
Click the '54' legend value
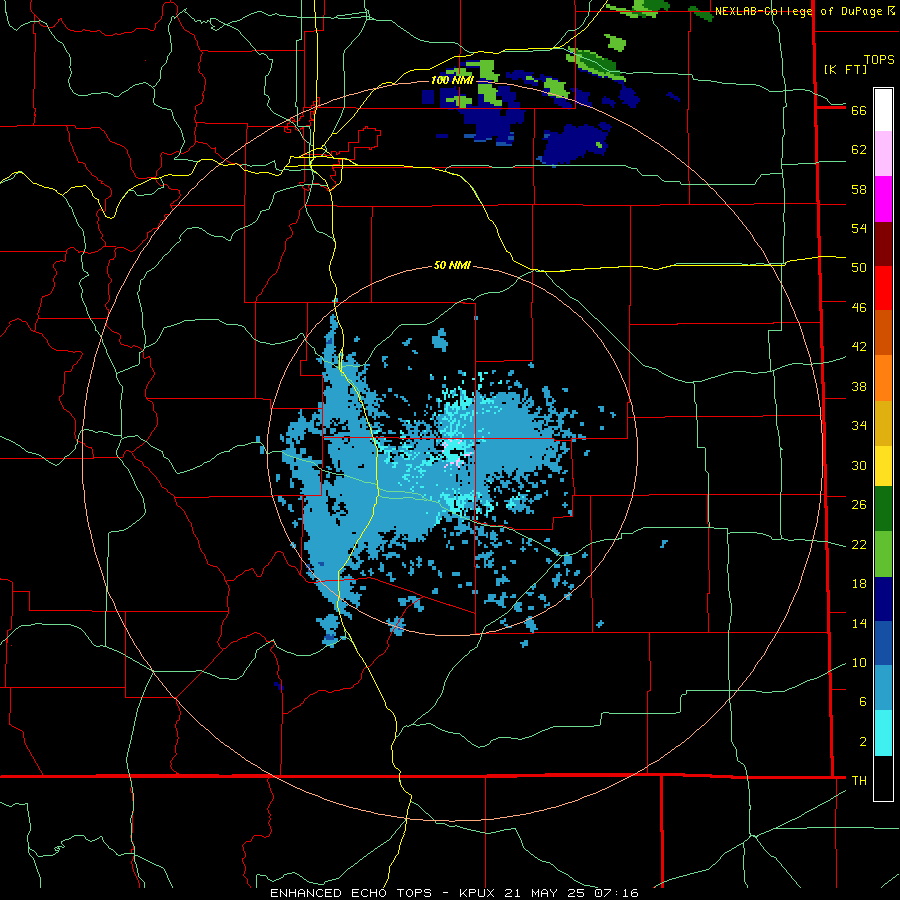pos(859,228)
